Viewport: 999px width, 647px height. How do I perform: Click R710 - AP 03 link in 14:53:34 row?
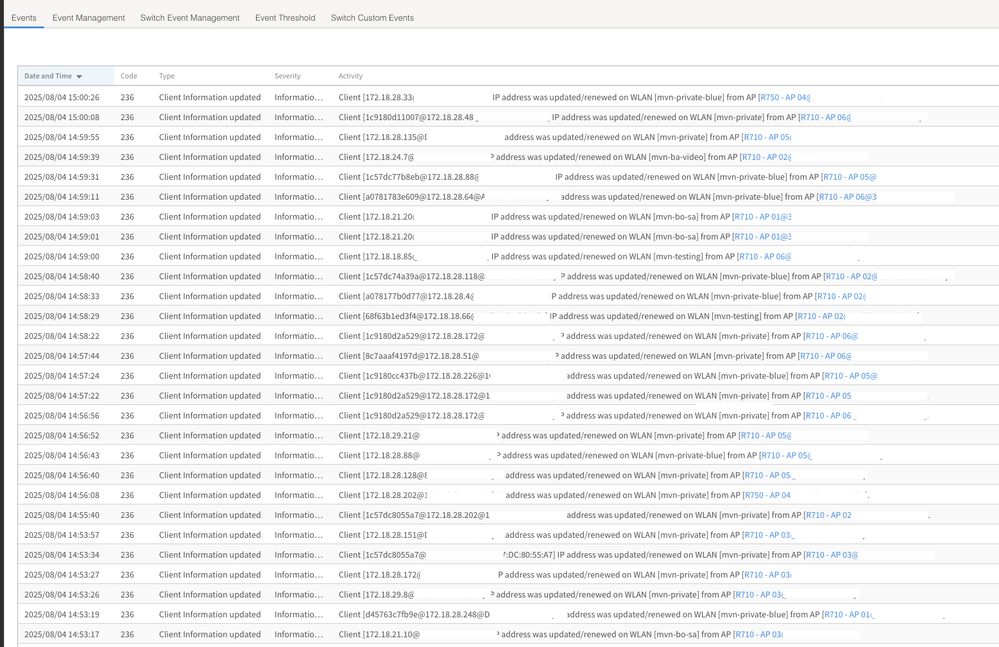[831, 555]
